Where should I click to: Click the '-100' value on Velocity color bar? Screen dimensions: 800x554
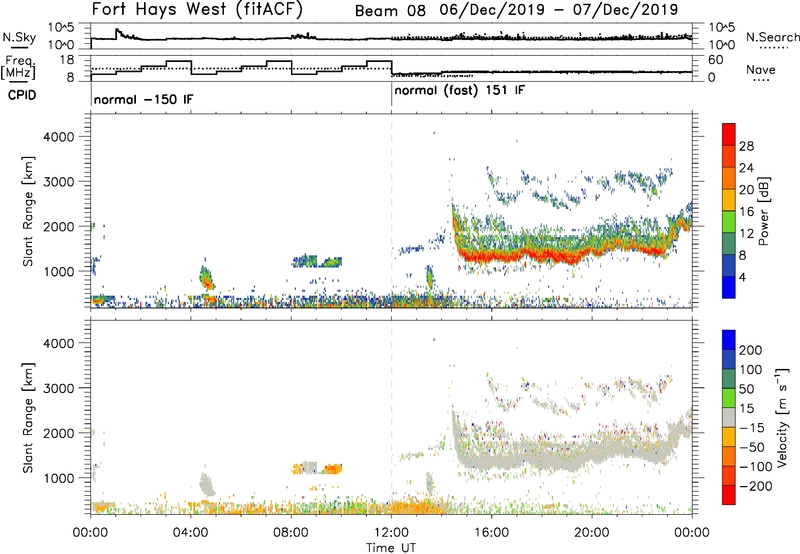(756, 467)
